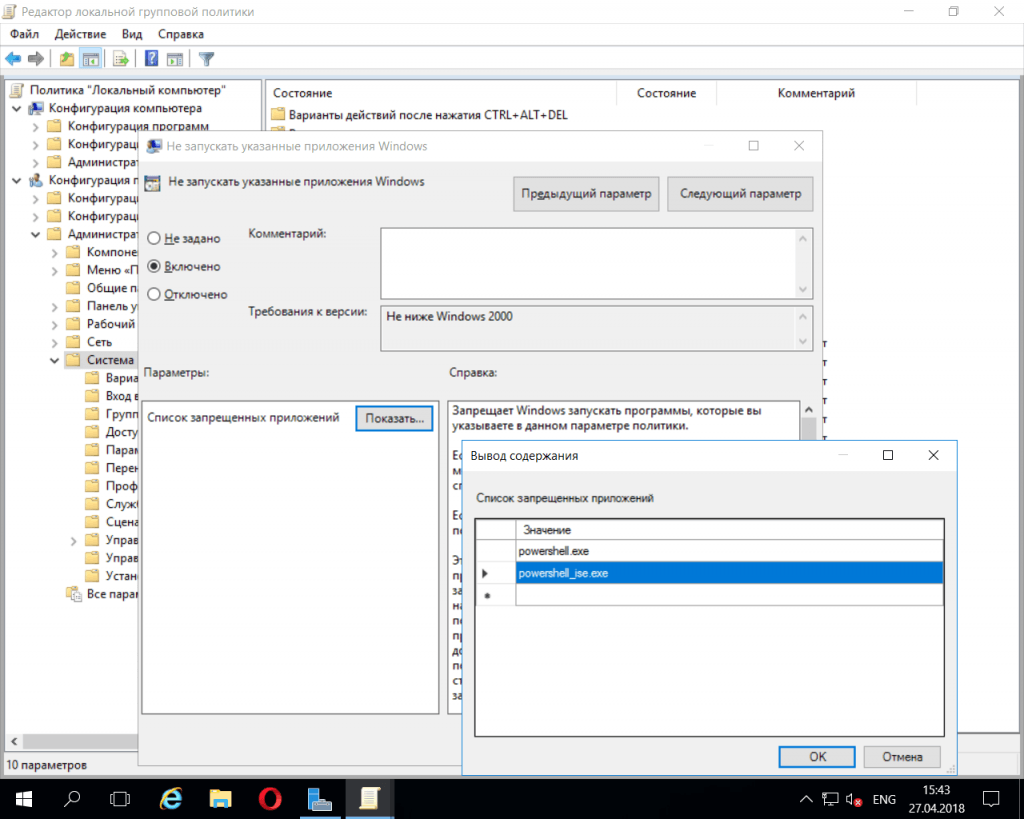This screenshot has width=1024, height=819.
Task: Toggle the Show/Hide console tree icon
Action: point(91,59)
